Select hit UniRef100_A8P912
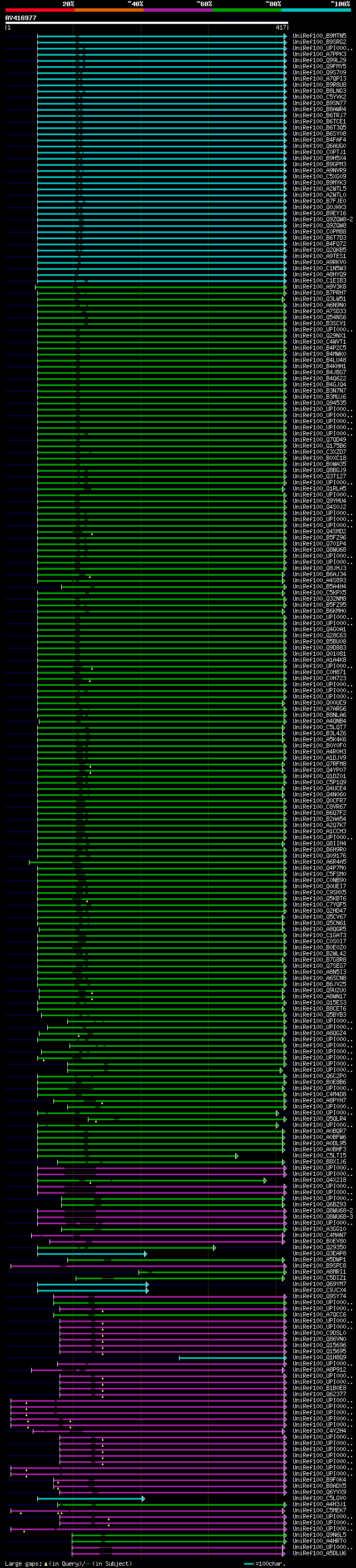Screen dimensions: 356x1568 (x=319, y=1370)
